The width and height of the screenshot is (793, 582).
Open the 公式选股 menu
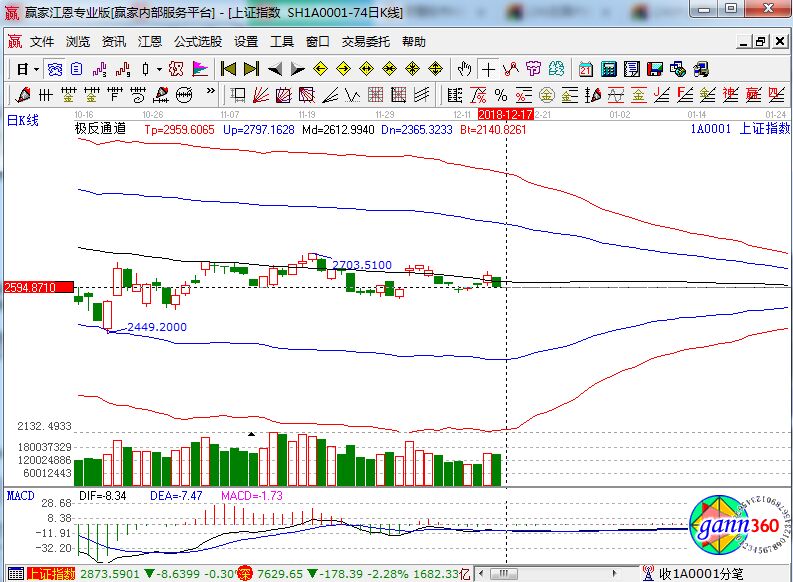(x=197, y=42)
